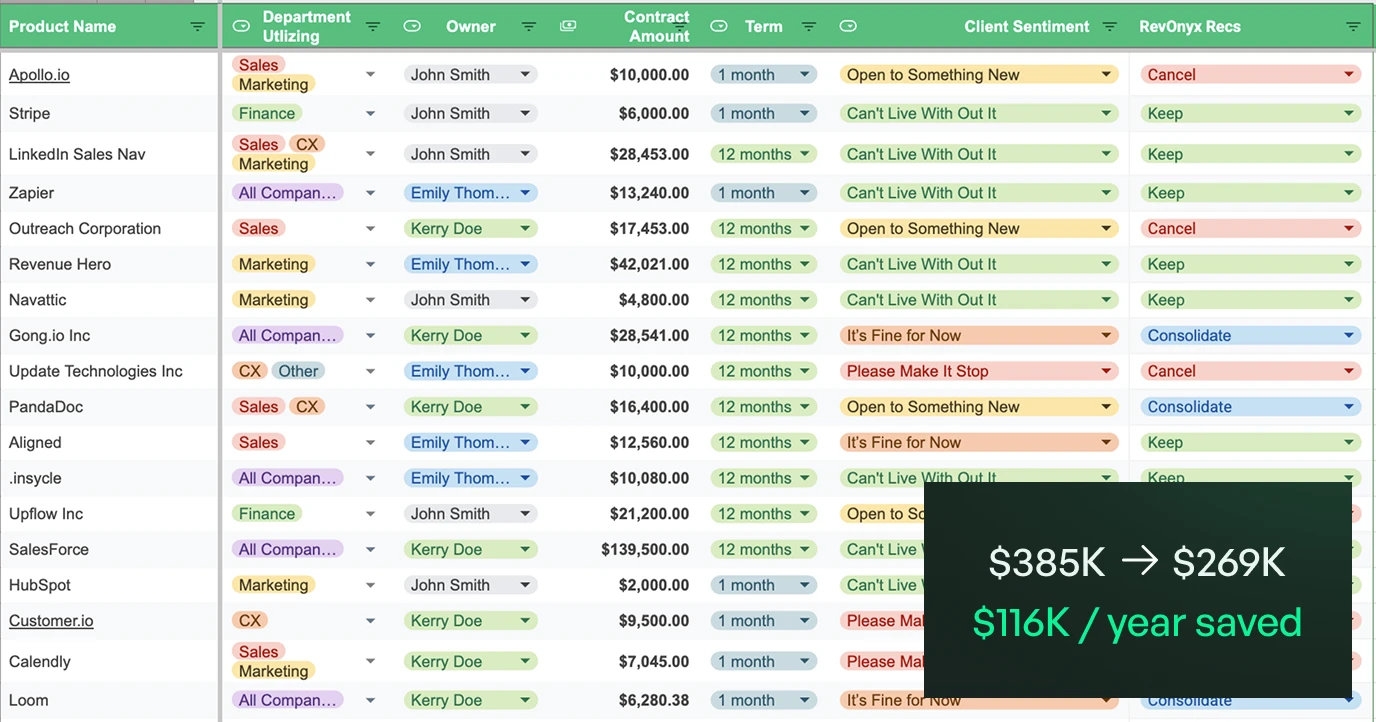
Task: Select SalesForce's $139,500.00 contract amount cell
Action: tap(644, 549)
